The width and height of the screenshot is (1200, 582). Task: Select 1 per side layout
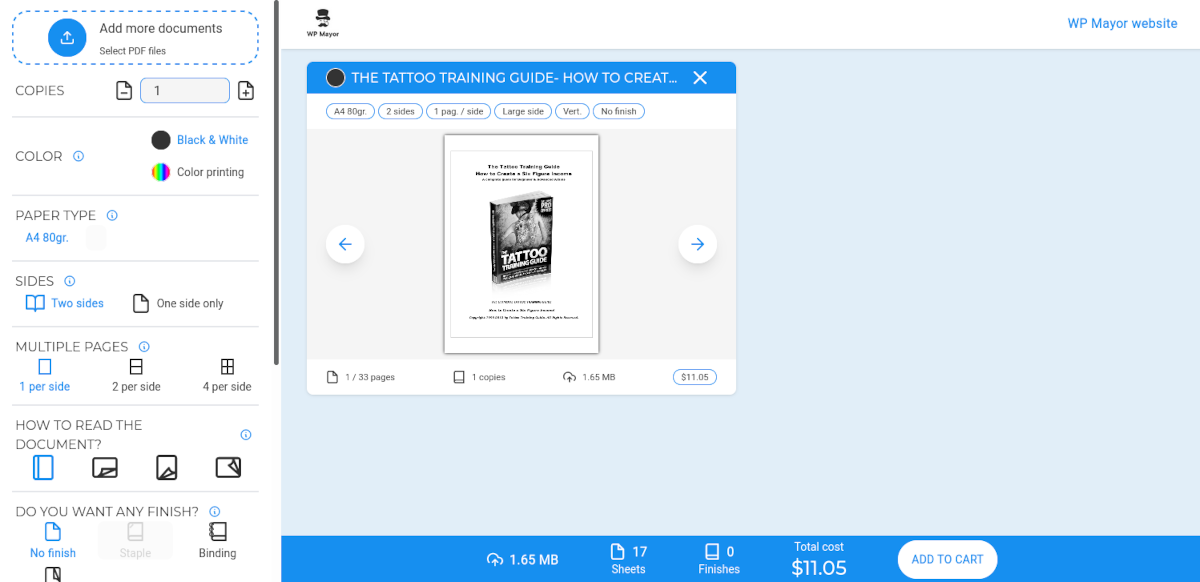44,376
